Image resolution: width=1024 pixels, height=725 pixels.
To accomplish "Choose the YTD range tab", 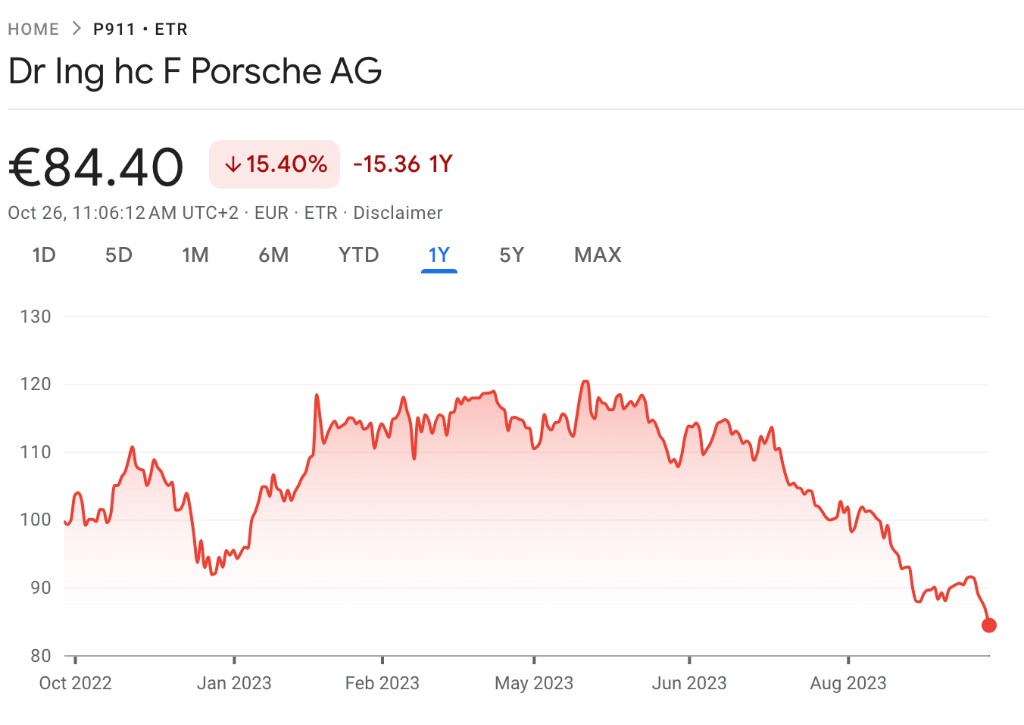I will [x=359, y=255].
